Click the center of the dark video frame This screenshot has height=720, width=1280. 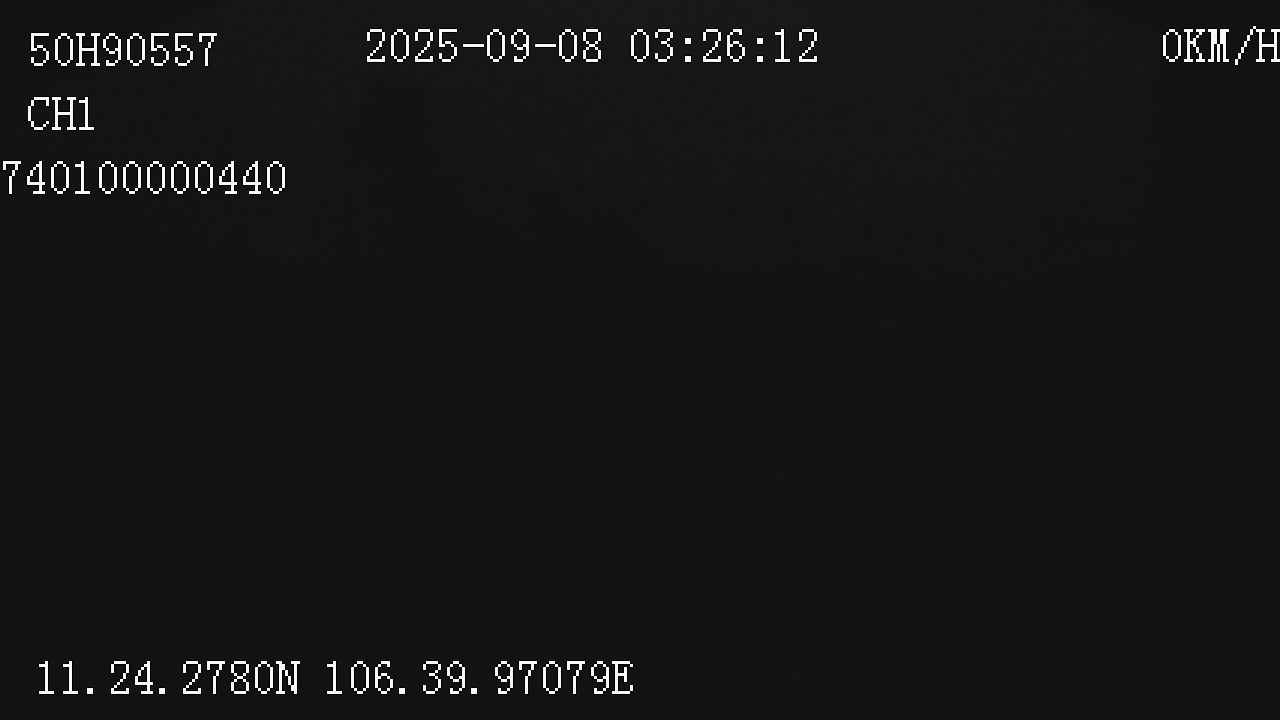pos(640,360)
